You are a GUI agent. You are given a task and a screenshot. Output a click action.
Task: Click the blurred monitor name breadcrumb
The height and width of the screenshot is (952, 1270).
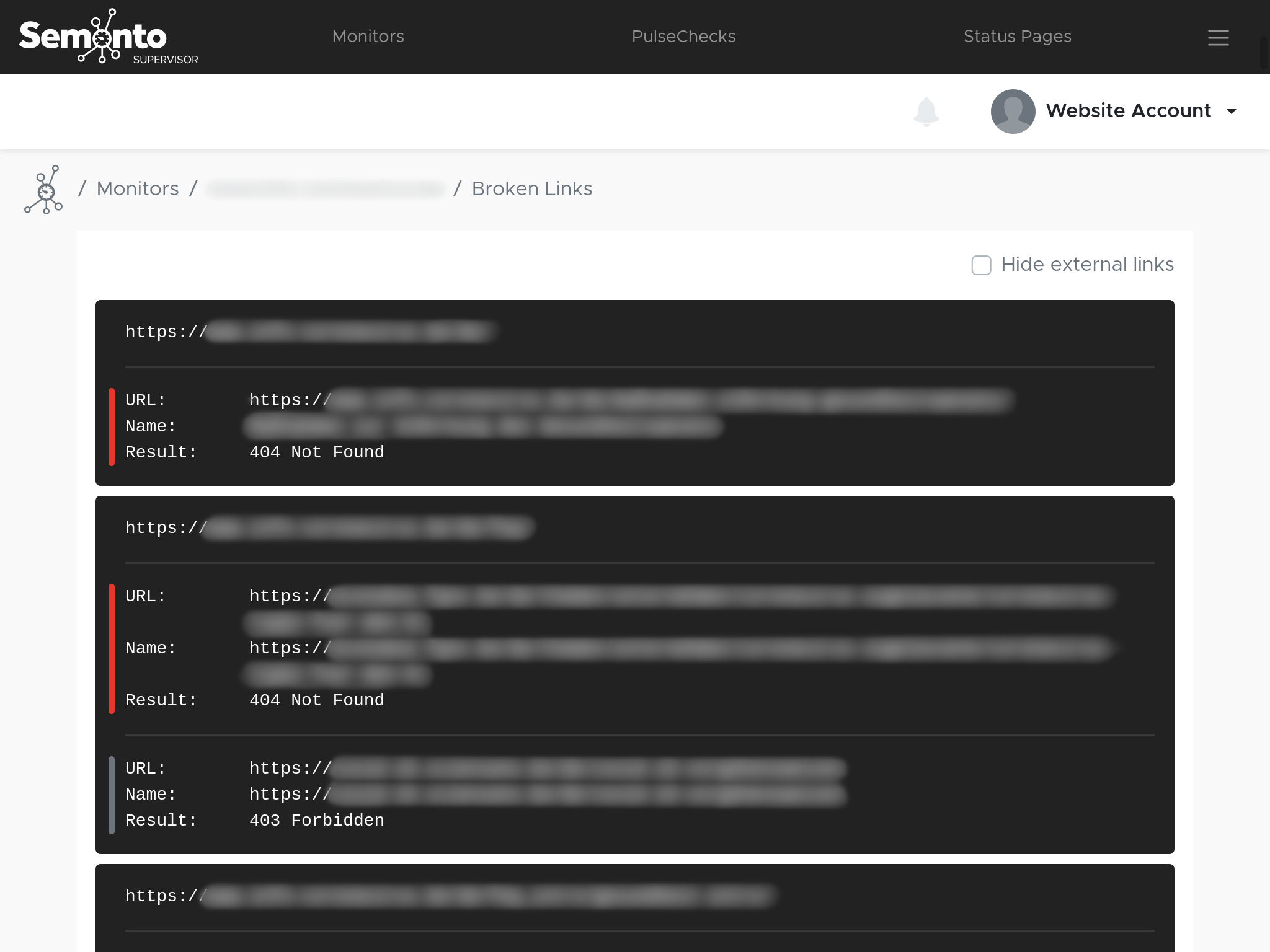coord(326,189)
